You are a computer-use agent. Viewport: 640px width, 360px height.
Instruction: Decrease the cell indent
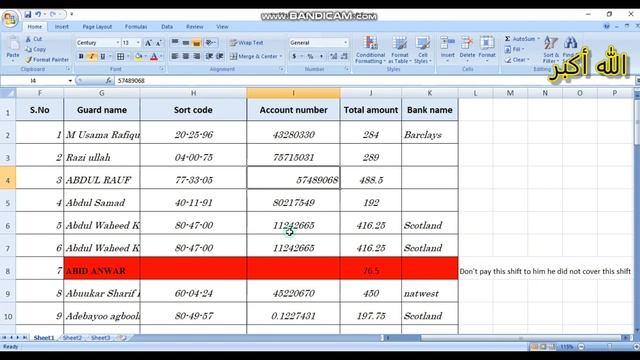209,56
